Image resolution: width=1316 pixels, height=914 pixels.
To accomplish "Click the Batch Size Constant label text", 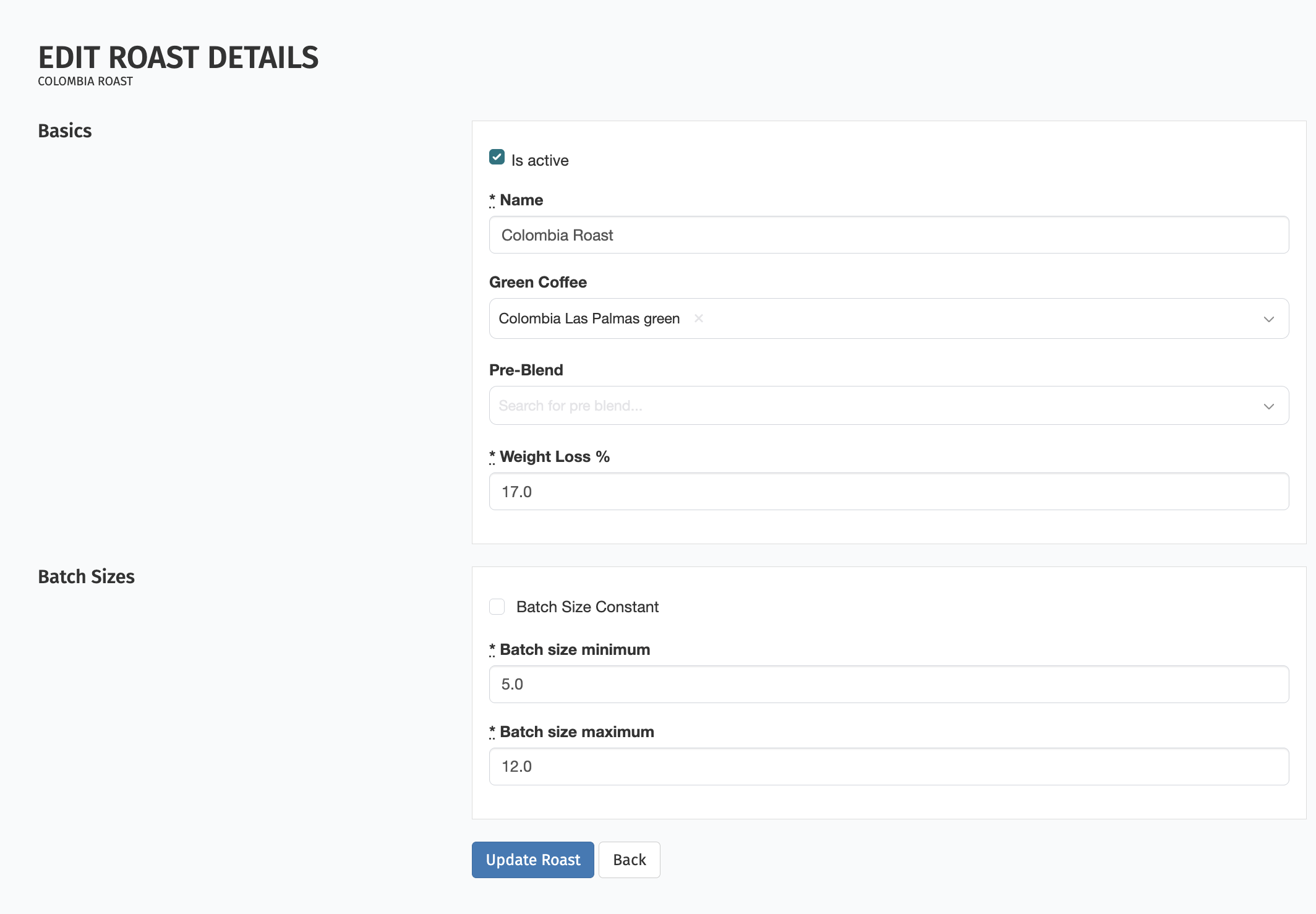I will (x=587, y=607).
